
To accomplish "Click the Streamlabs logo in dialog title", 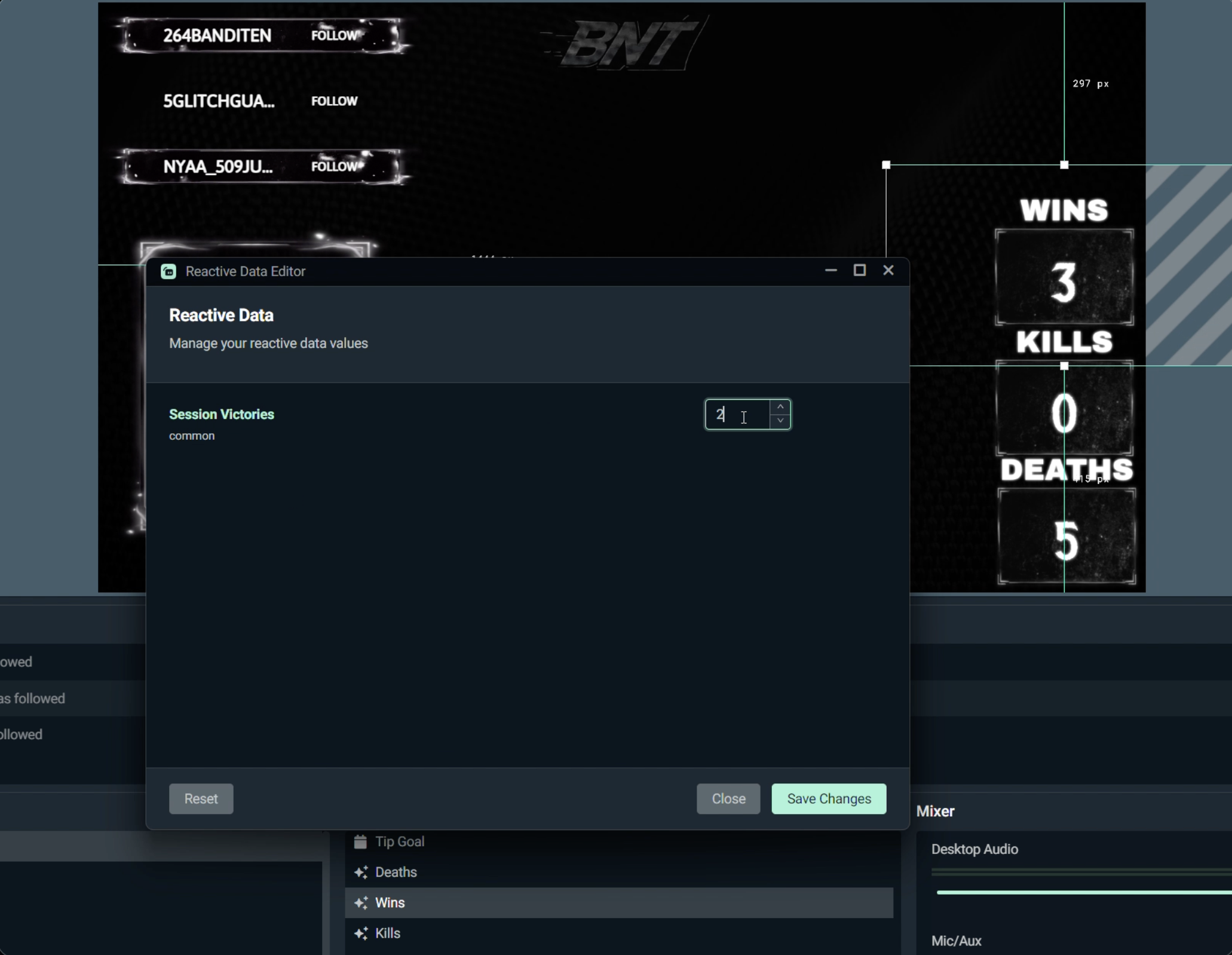I will (x=168, y=271).
